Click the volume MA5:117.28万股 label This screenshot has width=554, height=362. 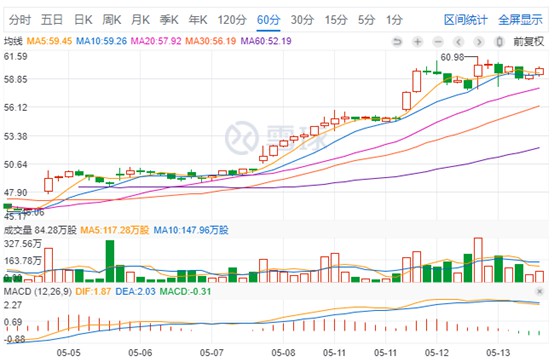tap(115, 230)
